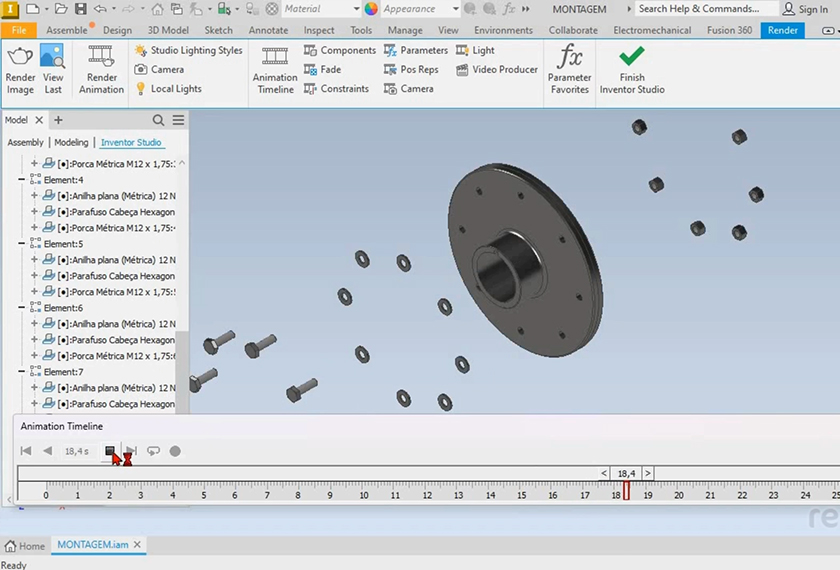
Task: Collapse the Element:4 tree node
Action: pos(23,180)
